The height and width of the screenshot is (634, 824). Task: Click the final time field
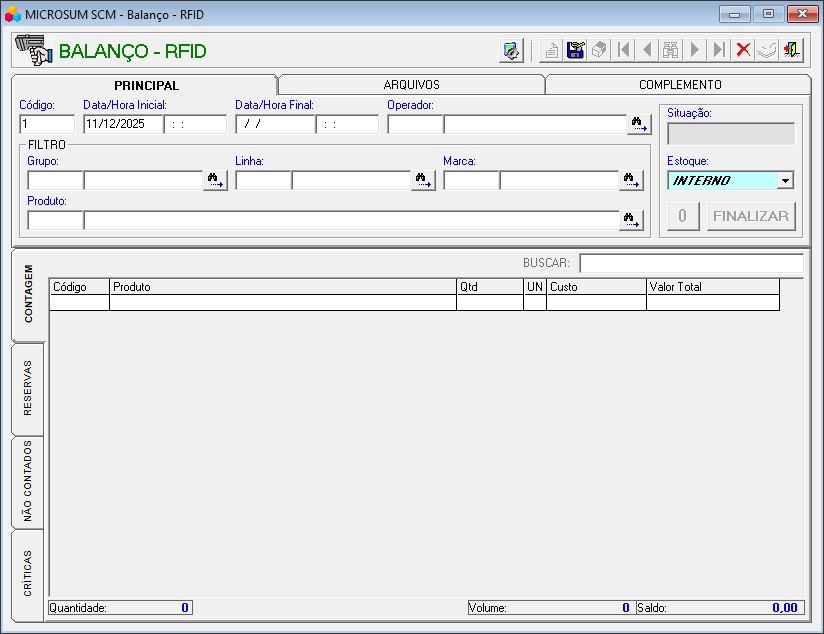(347, 124)
